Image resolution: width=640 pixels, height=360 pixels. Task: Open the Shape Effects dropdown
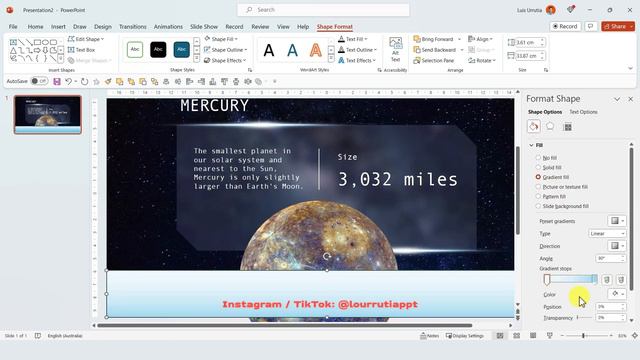(225, 60)
